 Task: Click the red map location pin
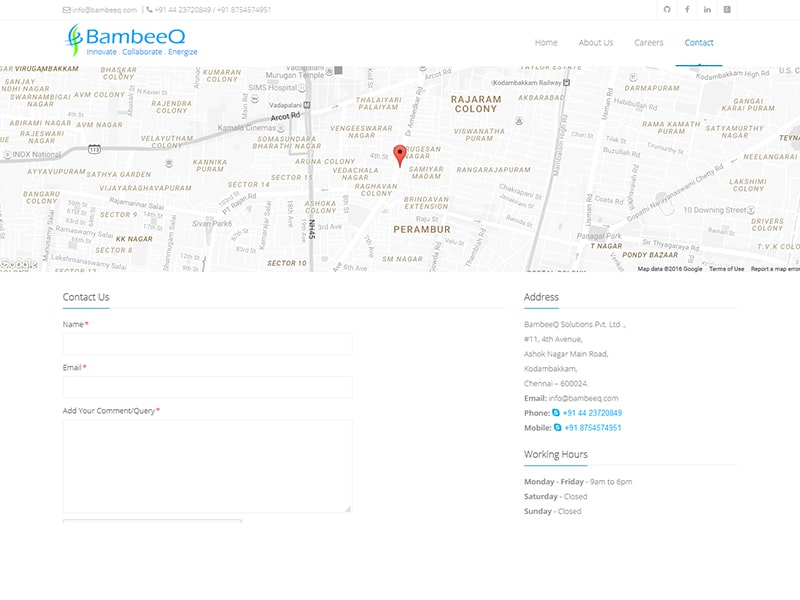400,154
